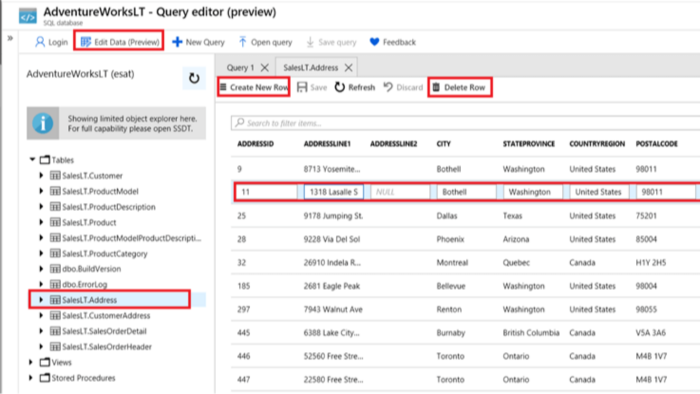Image resolution: width=700 pixels, height=394 pixels.
Task: Click the query editor code icon in title
Action: coord(28,17)
